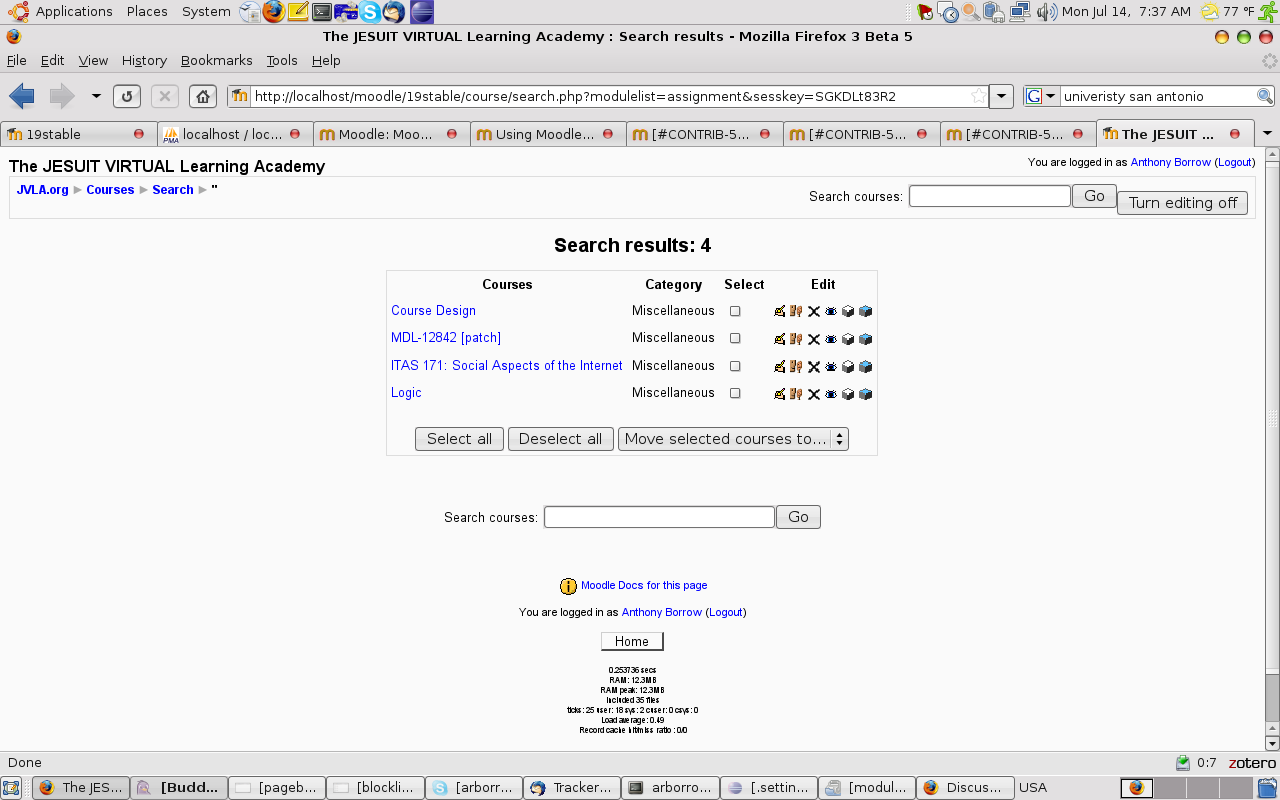The width and height of the screenshot is (1280, 800).
Task: Open the Tools menu
Action: pos(282,60)
